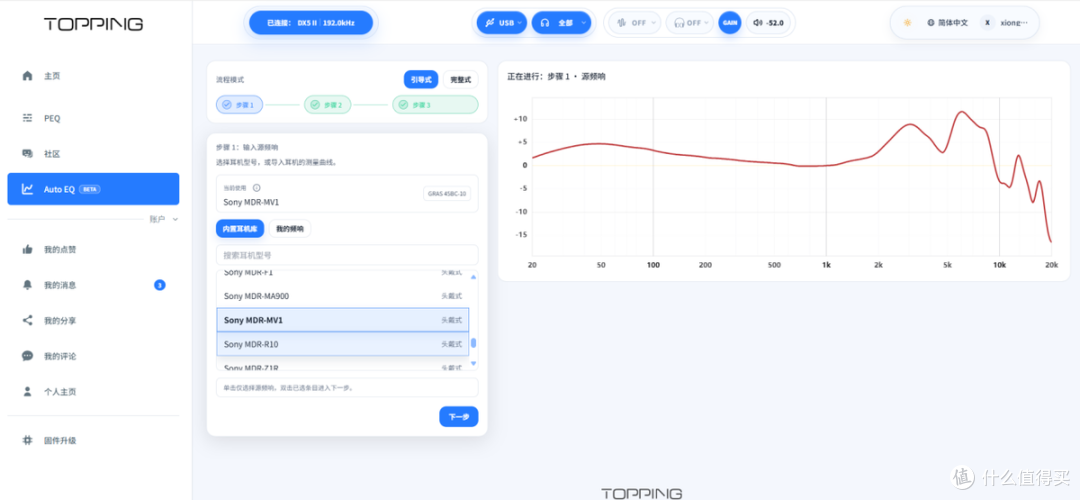Image resolution: width=1080 pixels, height=500 pixels.
Task: Click the +10 dB axis label
Action: pyautogui.click(x=520, y=118)
